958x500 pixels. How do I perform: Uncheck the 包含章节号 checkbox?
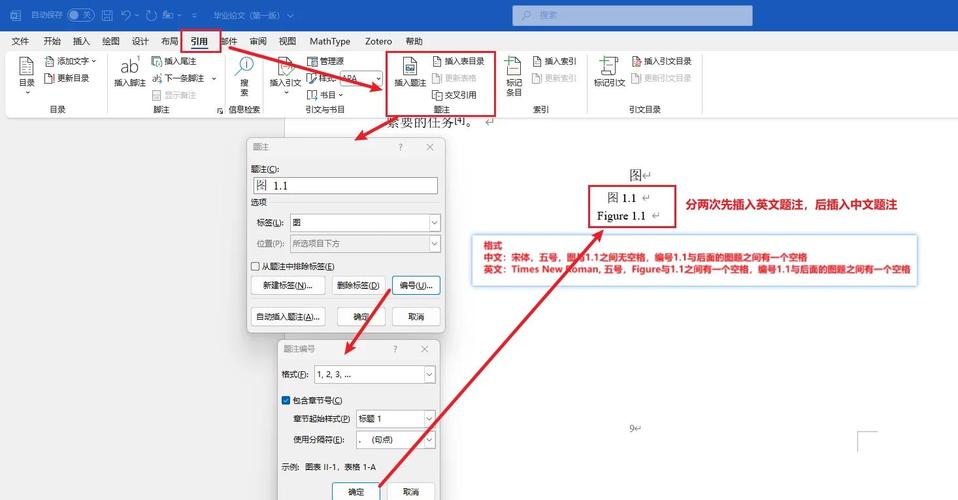point(285,400)
